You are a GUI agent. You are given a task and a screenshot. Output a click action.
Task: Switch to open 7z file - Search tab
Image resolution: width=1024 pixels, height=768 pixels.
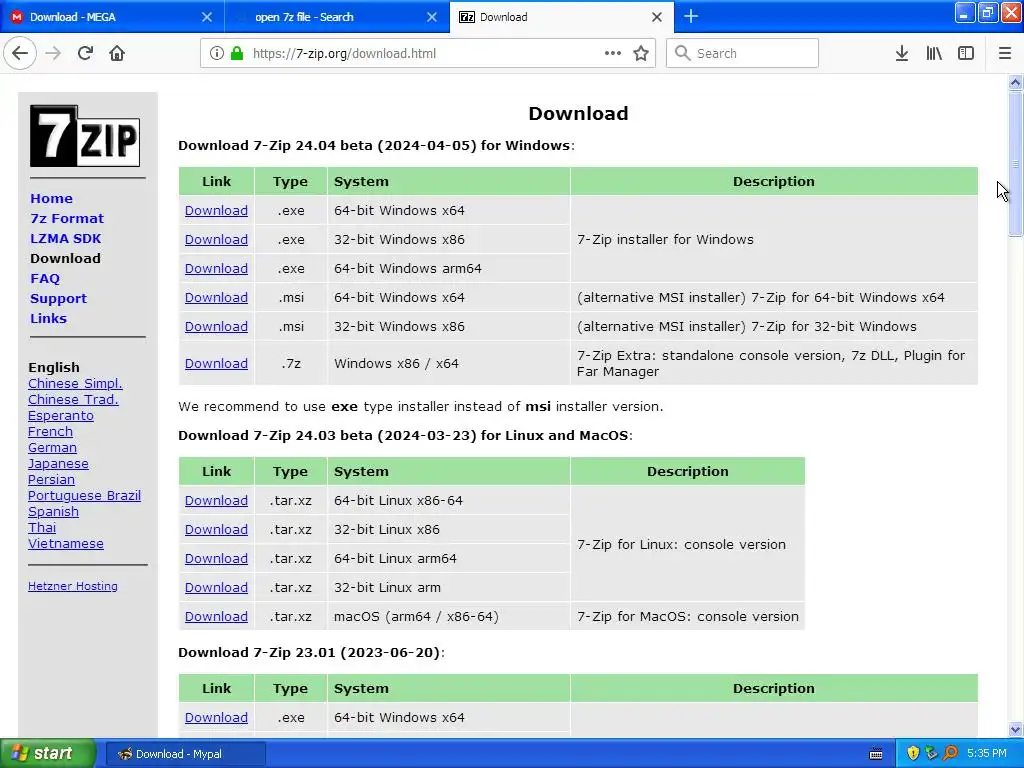(337, 17)
